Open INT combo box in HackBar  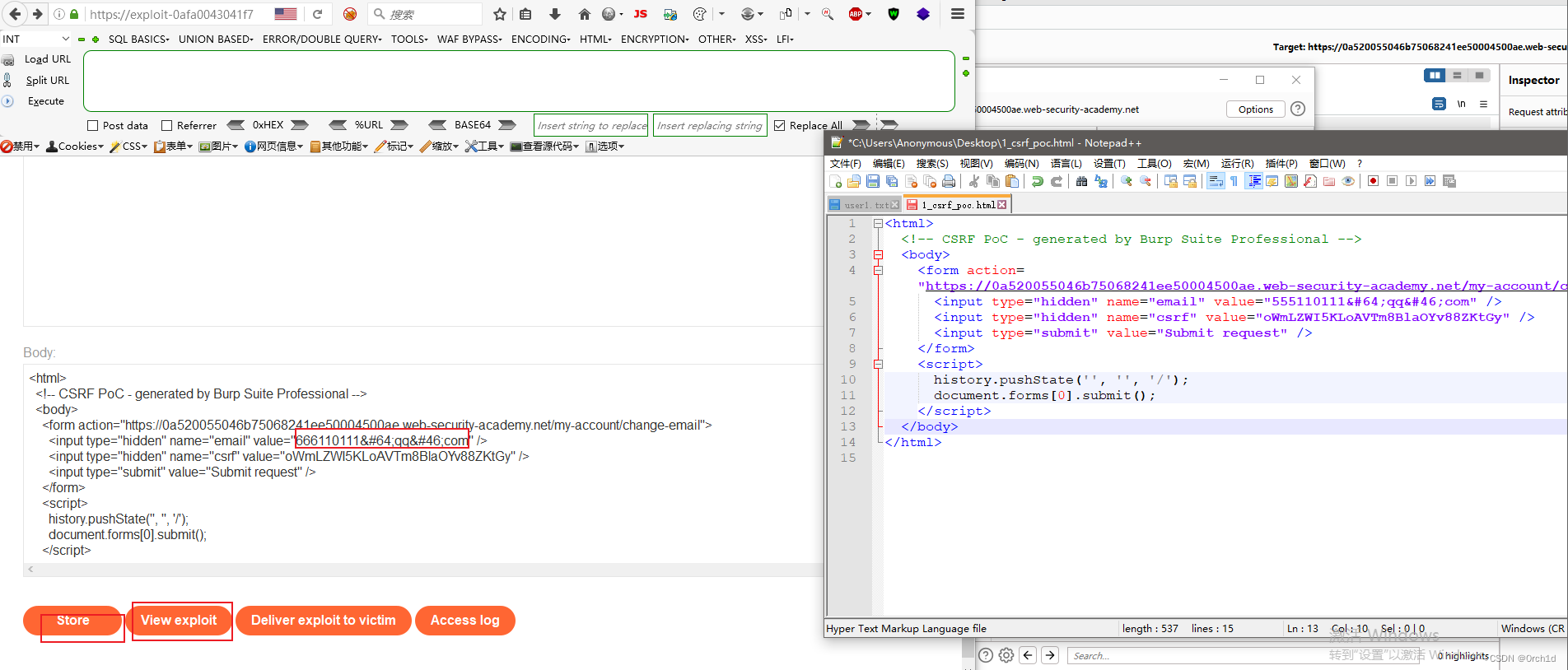click(36, 39)
